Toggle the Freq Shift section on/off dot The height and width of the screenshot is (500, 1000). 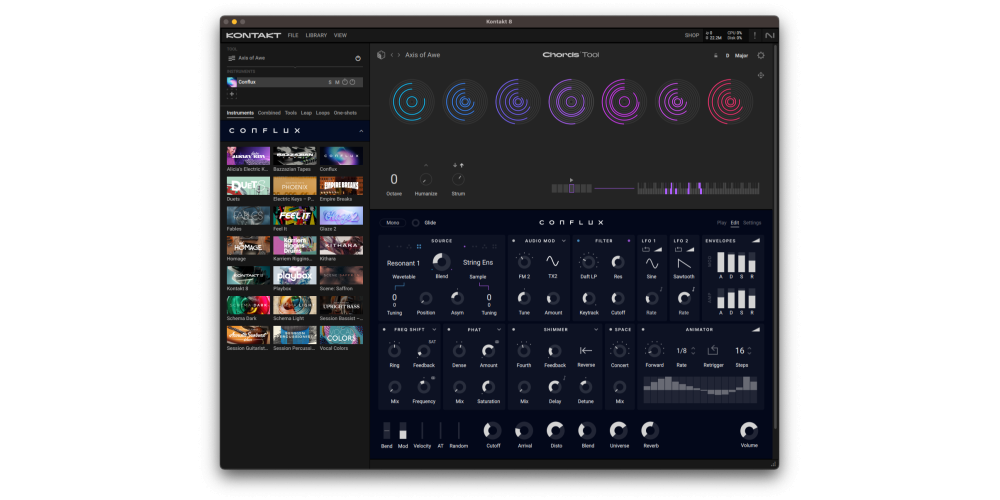click(384, 330)
